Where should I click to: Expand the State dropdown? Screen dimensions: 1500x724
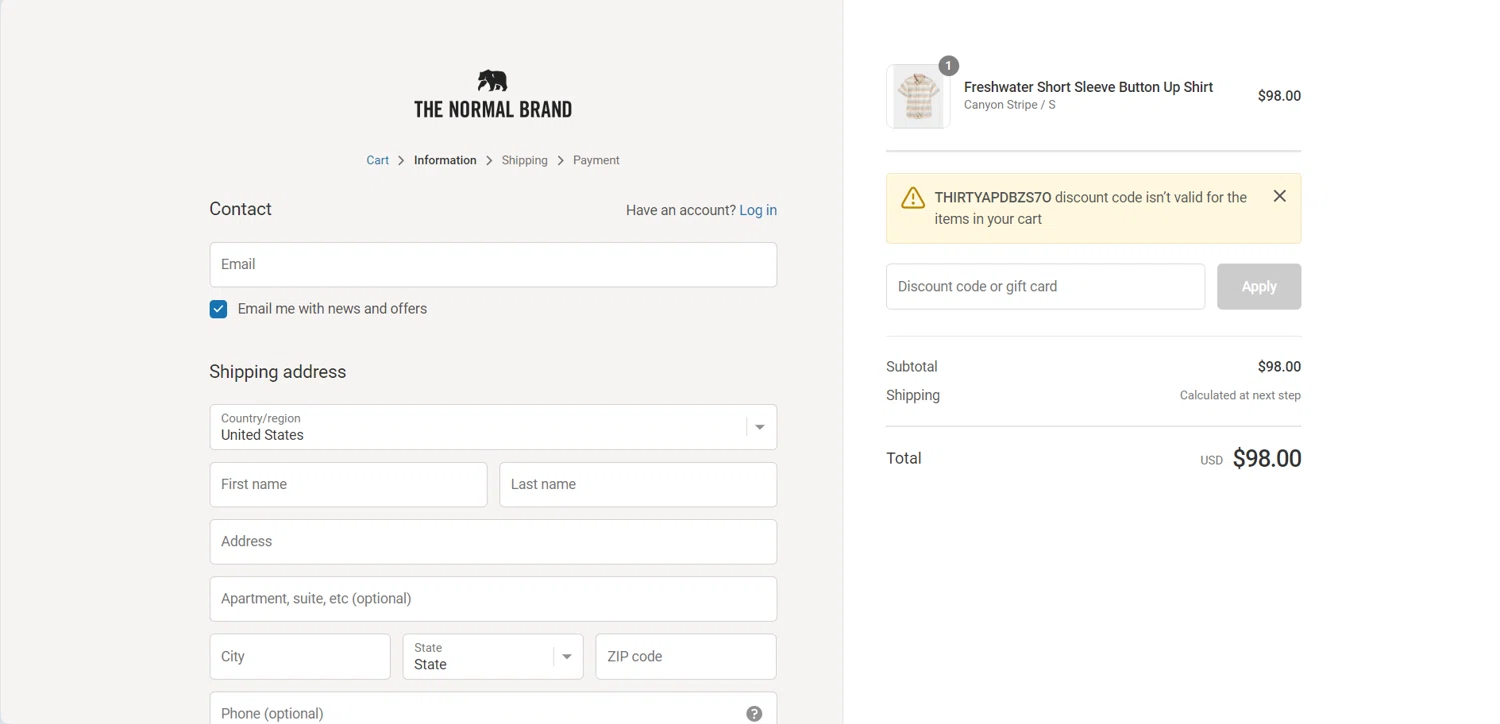tap(493, 657)
